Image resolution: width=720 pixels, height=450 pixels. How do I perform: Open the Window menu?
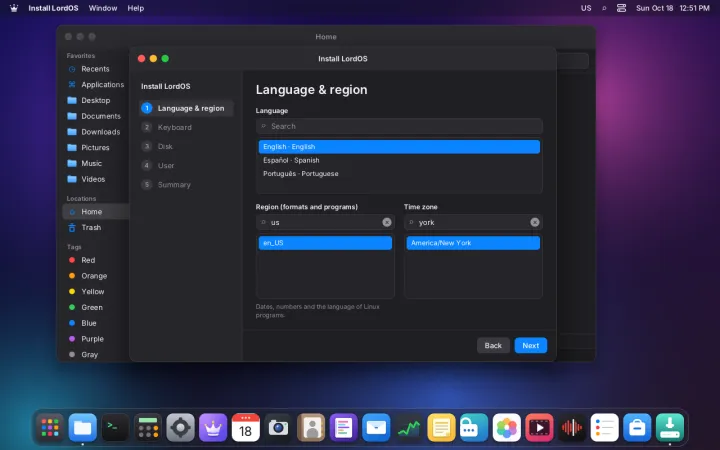[103, 8]
